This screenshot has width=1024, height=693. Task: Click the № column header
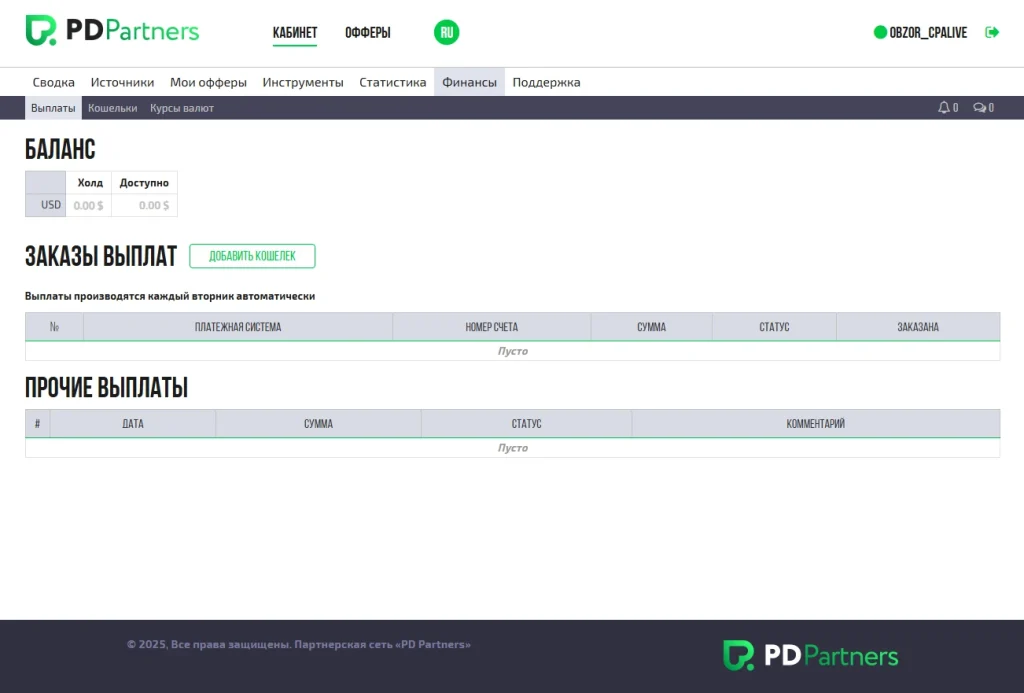coord(54,327)
